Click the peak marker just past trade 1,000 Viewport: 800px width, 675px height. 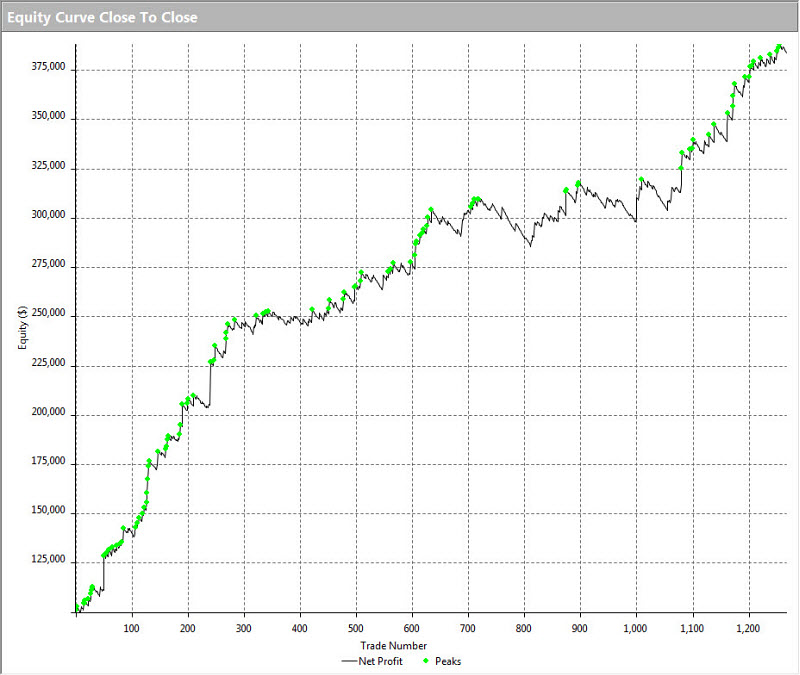point(641,179)
